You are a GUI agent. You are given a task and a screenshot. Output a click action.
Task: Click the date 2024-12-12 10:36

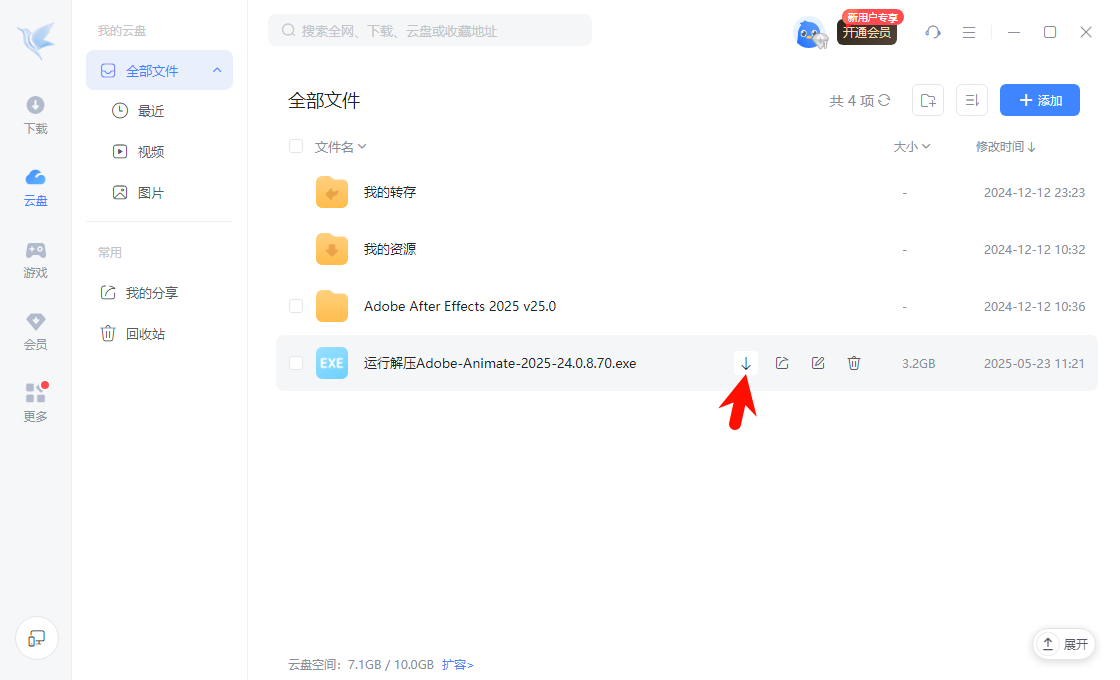1034,306
